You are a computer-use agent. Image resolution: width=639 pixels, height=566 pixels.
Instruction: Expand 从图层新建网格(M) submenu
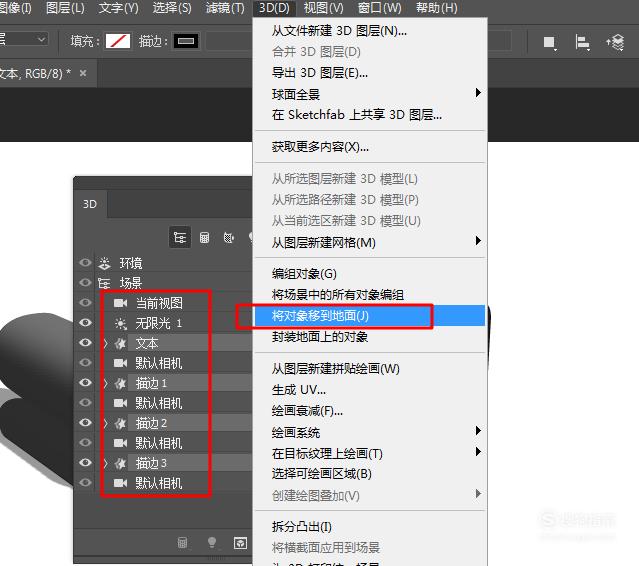tap(370, 242)
